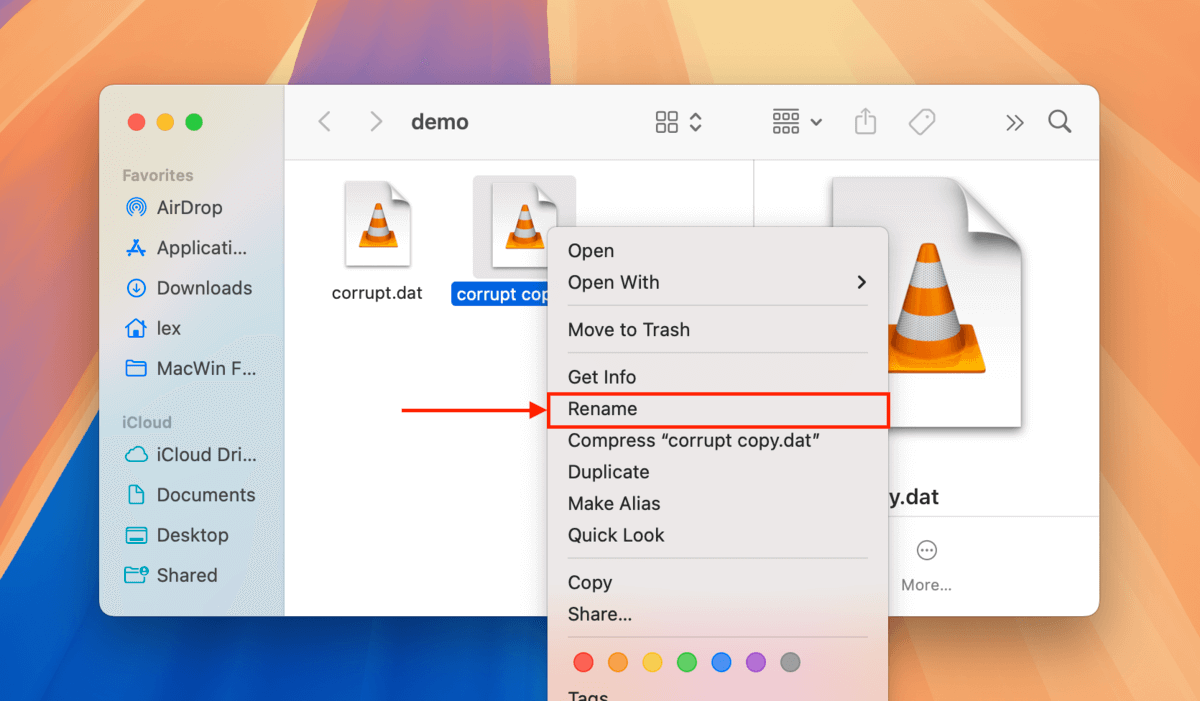The image size is (1200, 701).
Task: Apply the red tag color
Action: [583, 662]
